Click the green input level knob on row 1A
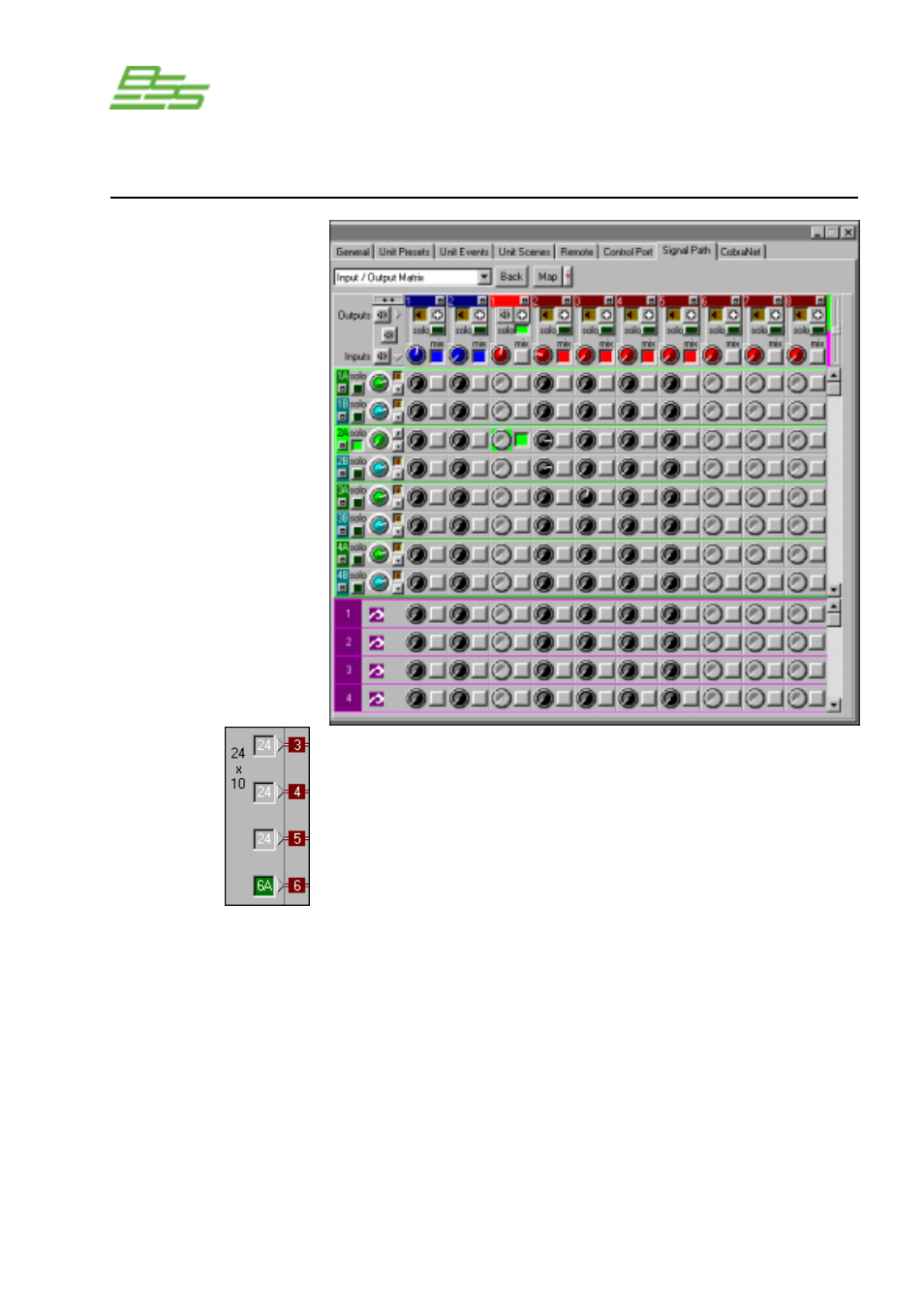 pyautogui.click(x=380, y=383)
